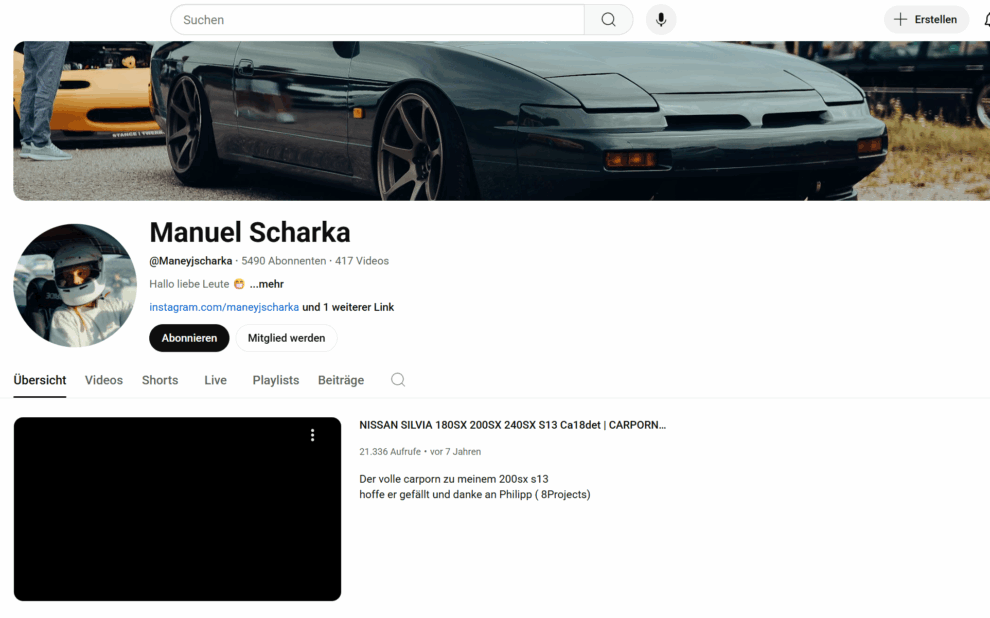Go to the Live tab

[215, 380]
